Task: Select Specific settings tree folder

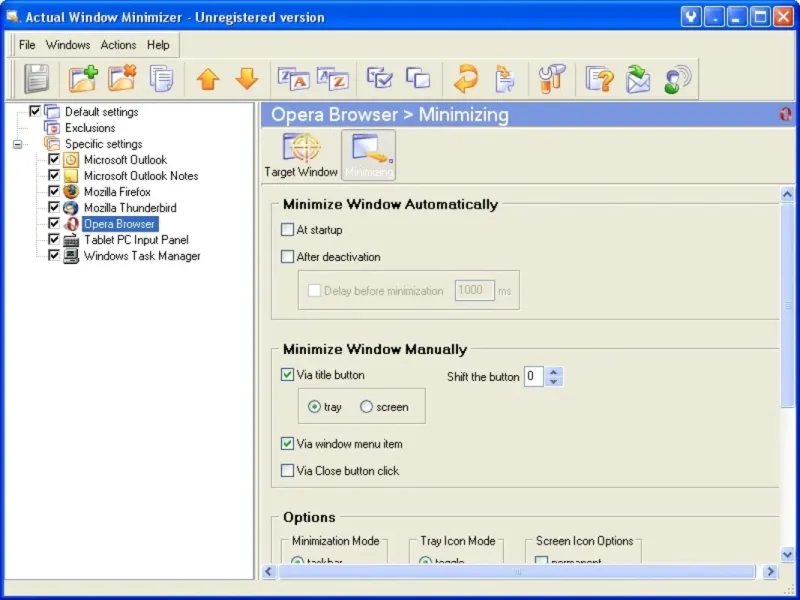Action: click(104, 144)
